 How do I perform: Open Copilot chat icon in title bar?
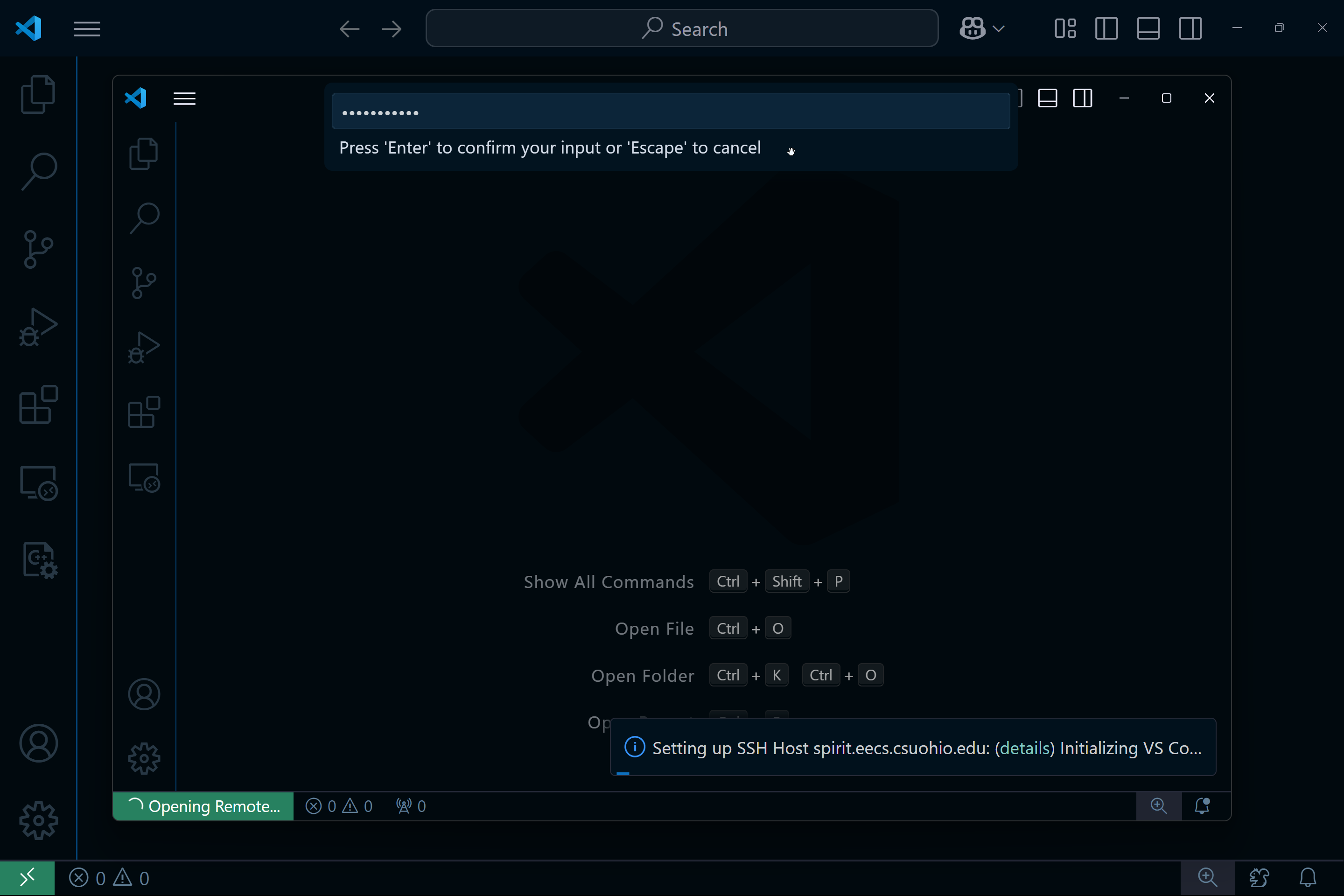pos(972,28)
